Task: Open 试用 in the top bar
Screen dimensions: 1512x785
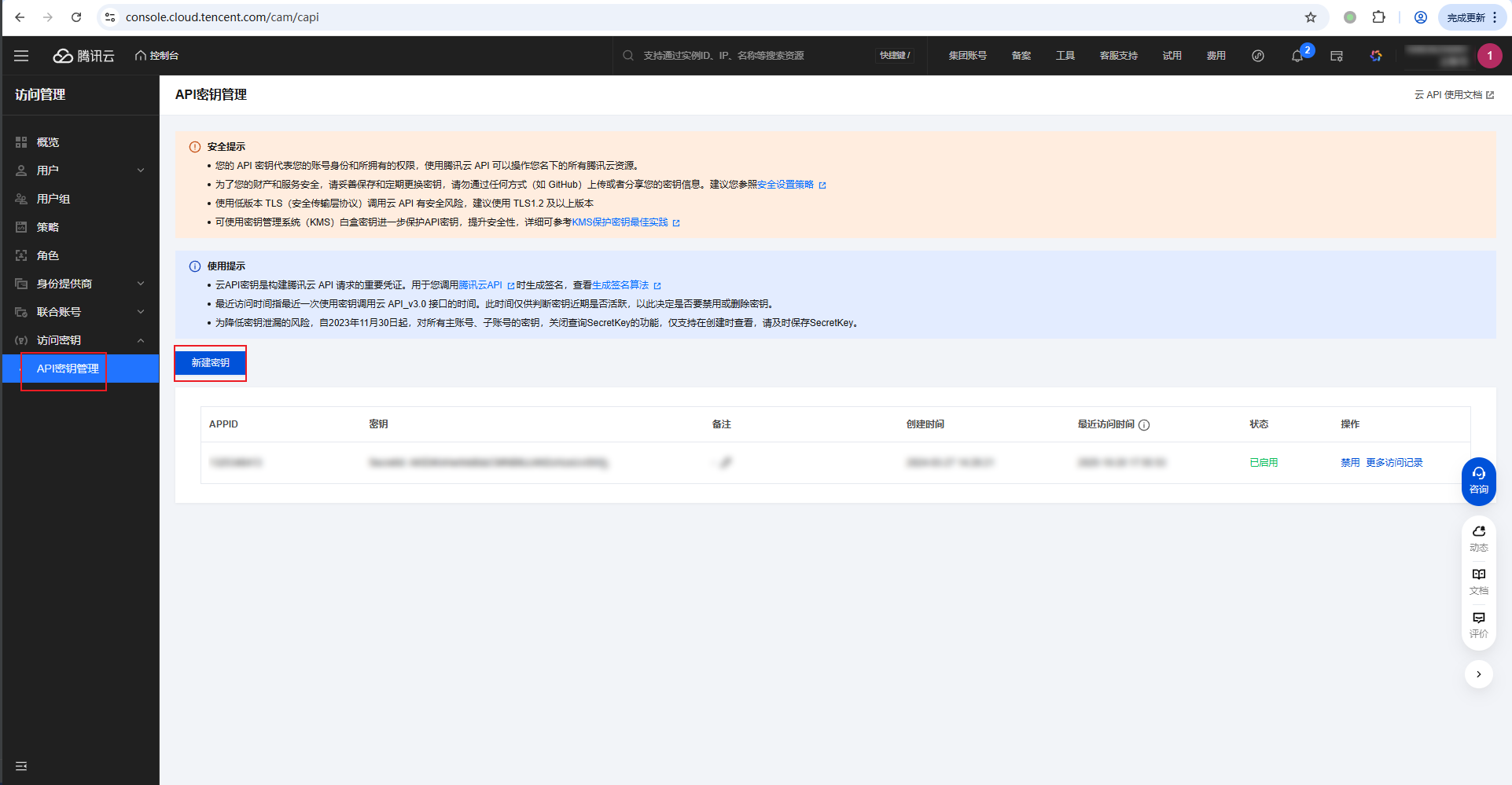Action: [x=1172, y=56]
